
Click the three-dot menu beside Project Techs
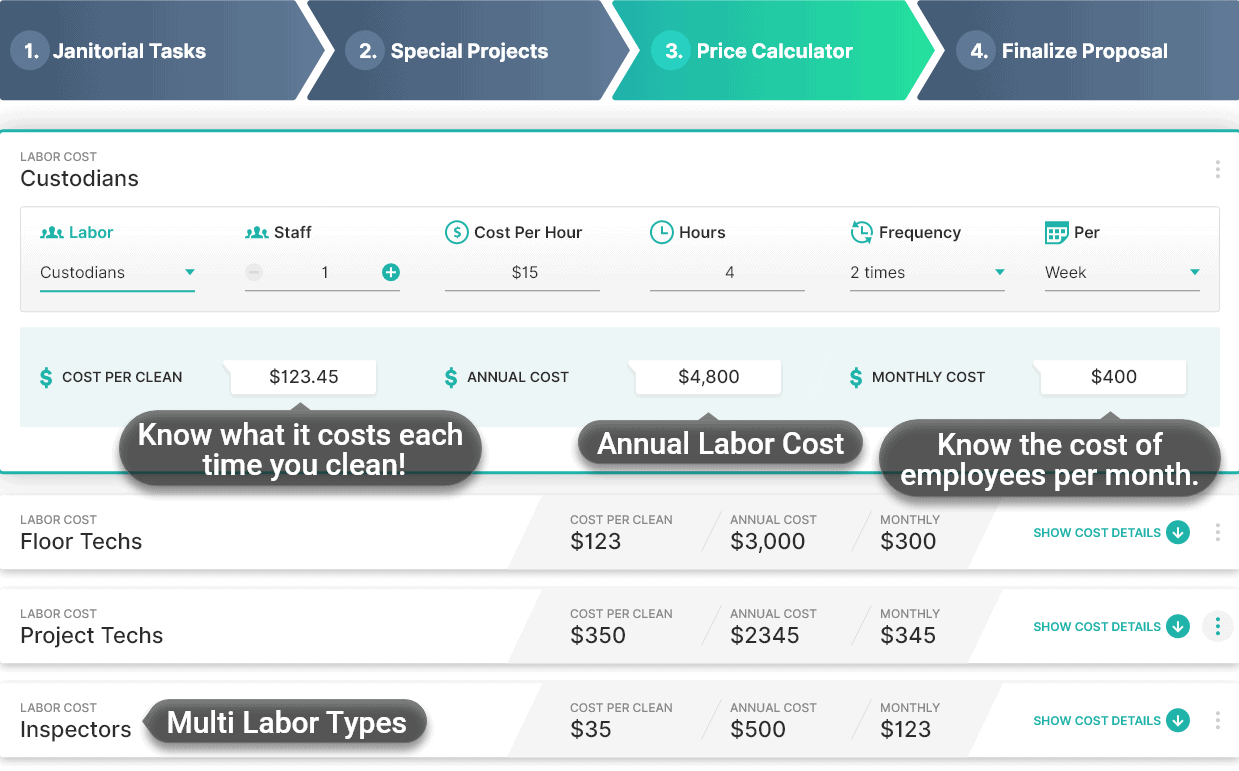pos(1217,626)
